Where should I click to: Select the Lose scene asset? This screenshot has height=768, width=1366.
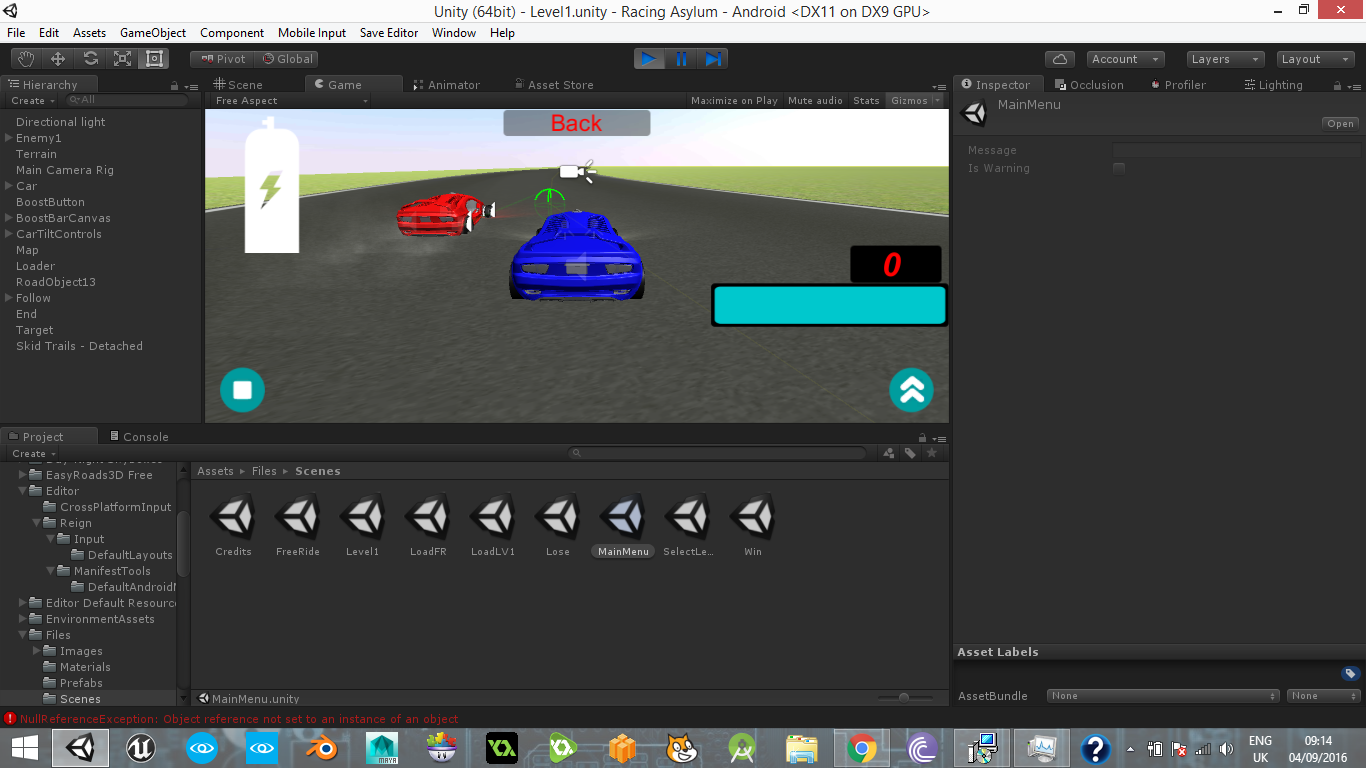(x=558, y=526)
